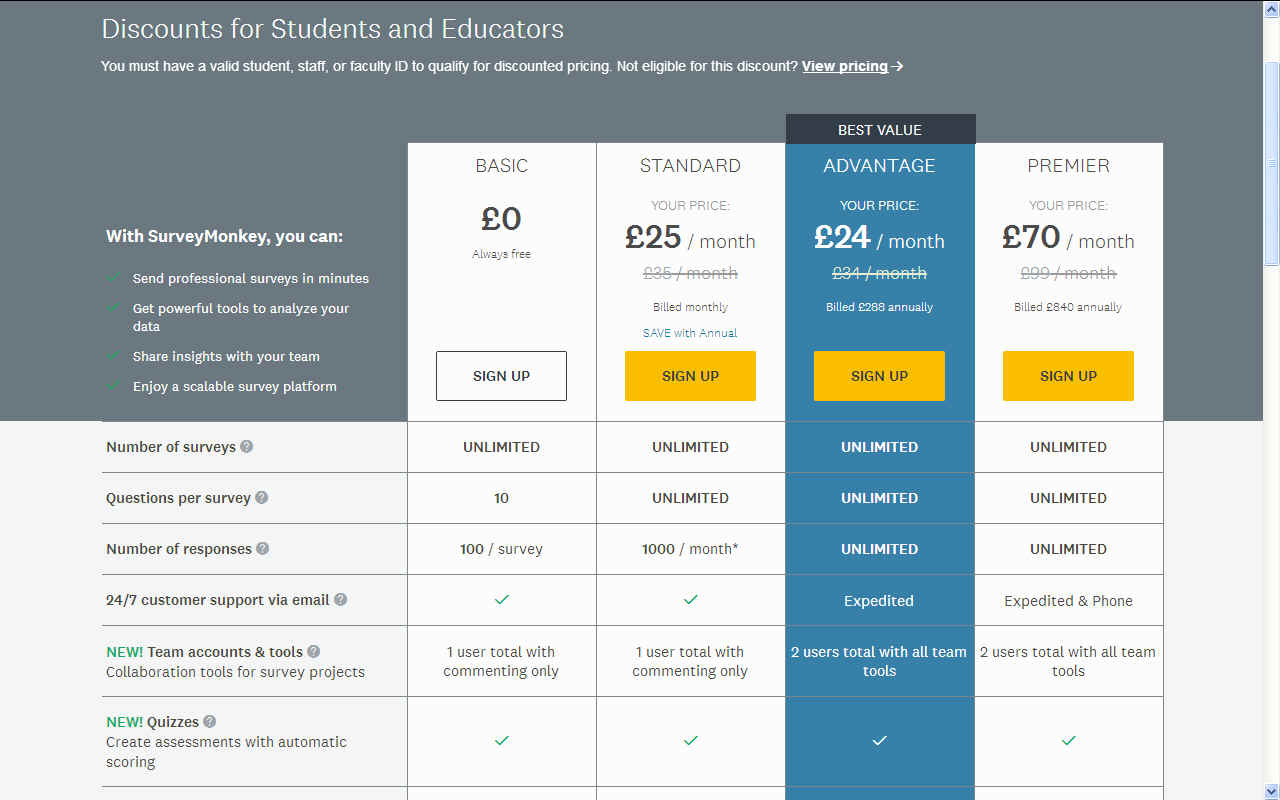The height and width of the screenshot is (800, 1280).
Task: Sign up for the Standard plan
Action: click(x=690, y=376)
